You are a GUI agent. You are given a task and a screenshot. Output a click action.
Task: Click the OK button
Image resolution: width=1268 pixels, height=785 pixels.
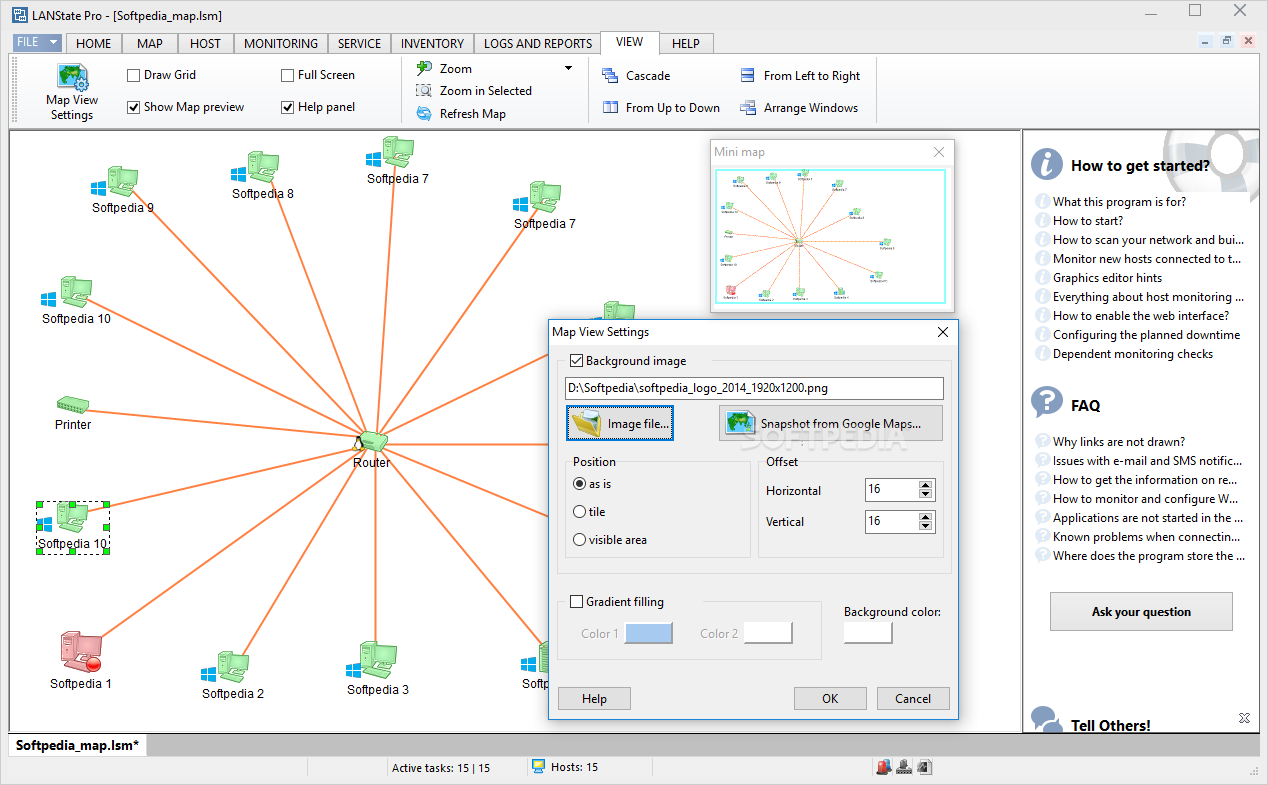[830, 699]
